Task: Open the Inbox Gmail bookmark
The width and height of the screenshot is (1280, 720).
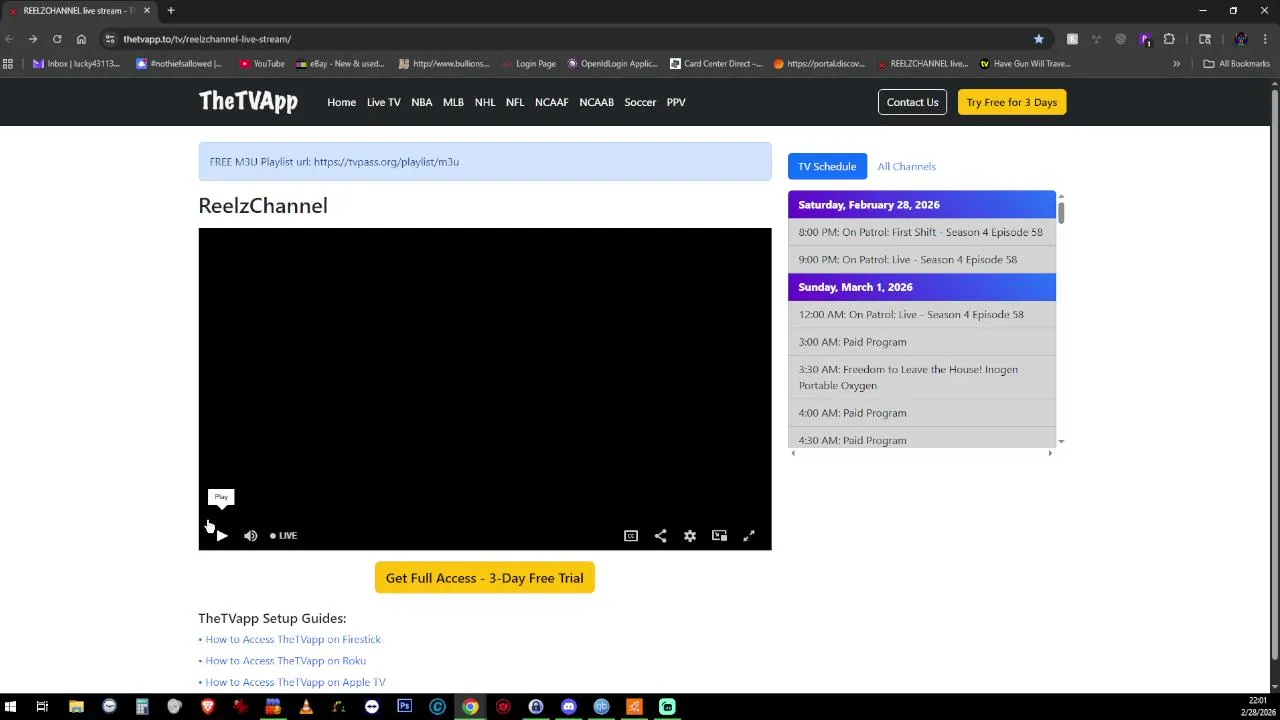Action: tap(77, 64)
